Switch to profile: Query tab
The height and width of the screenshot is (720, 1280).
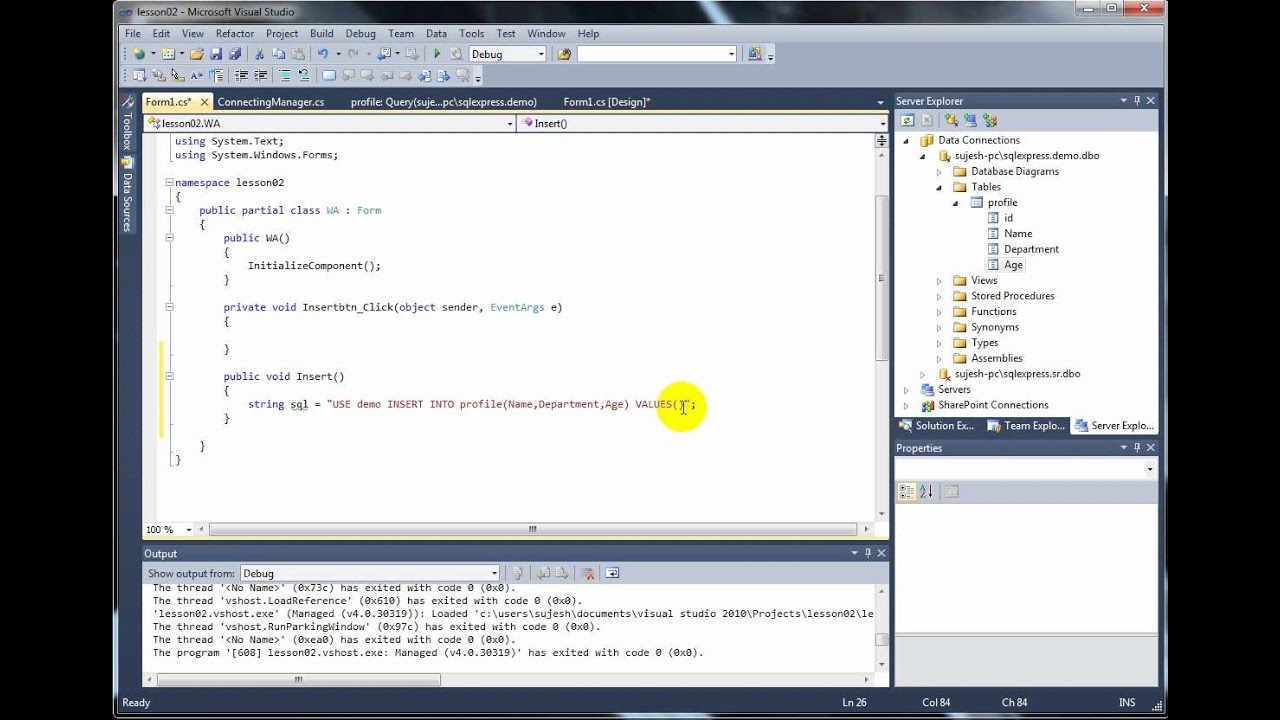(444, 102)
